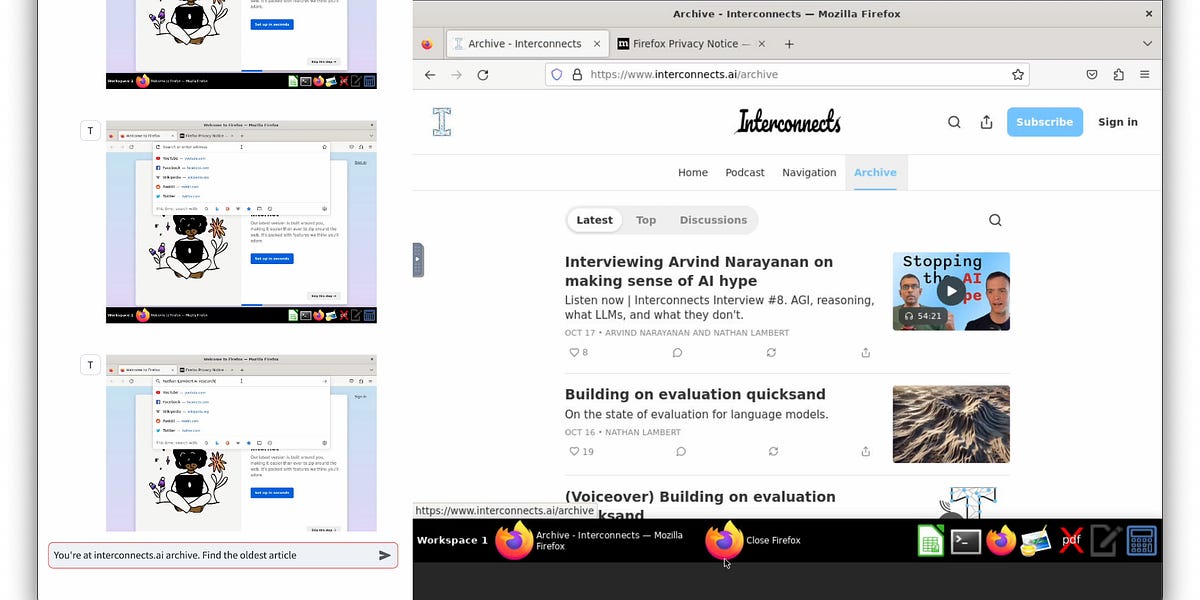Open the pdf viewer taskbar icon

point(1071,540)
